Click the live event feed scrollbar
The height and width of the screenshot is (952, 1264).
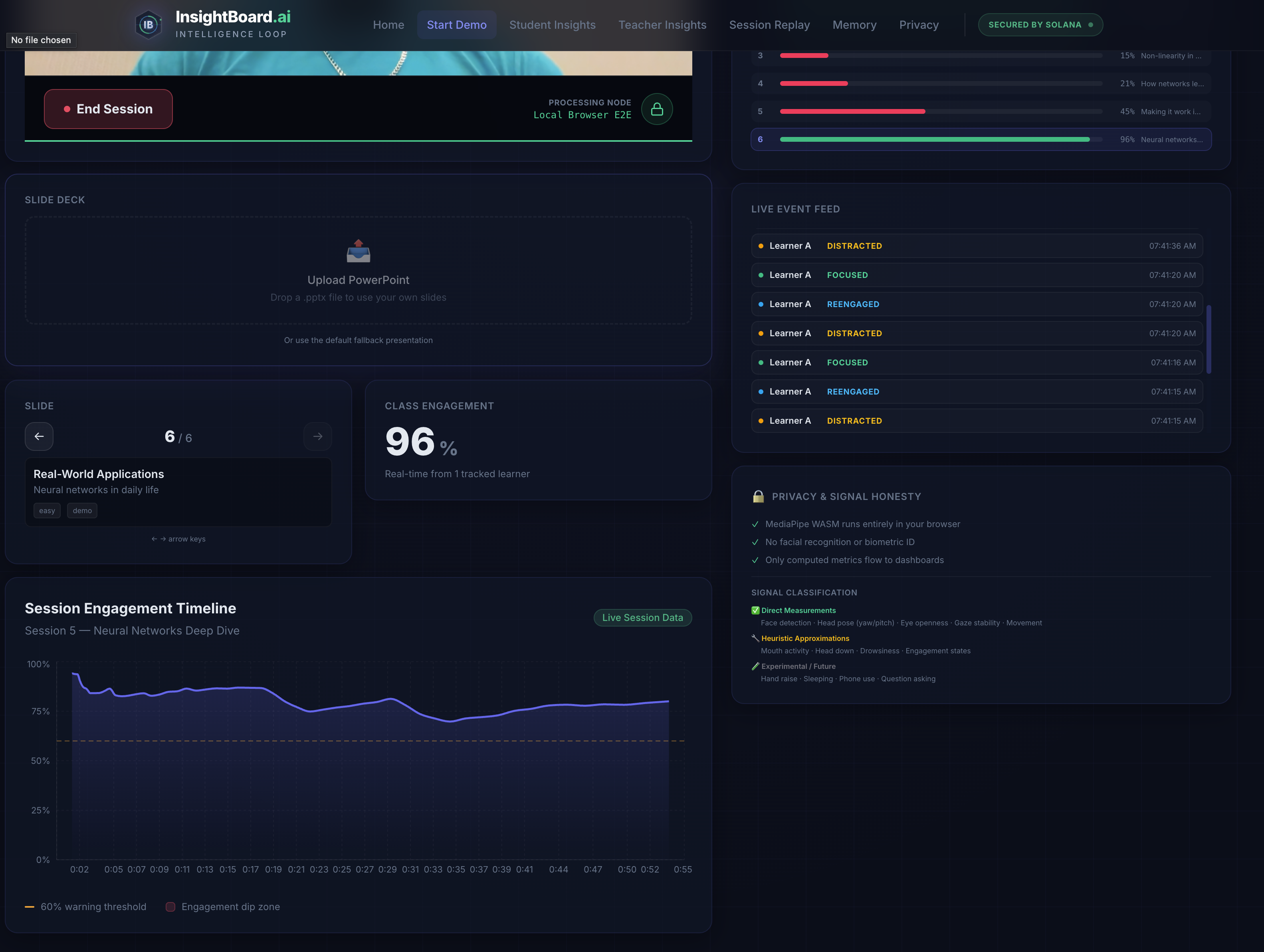1209,339
